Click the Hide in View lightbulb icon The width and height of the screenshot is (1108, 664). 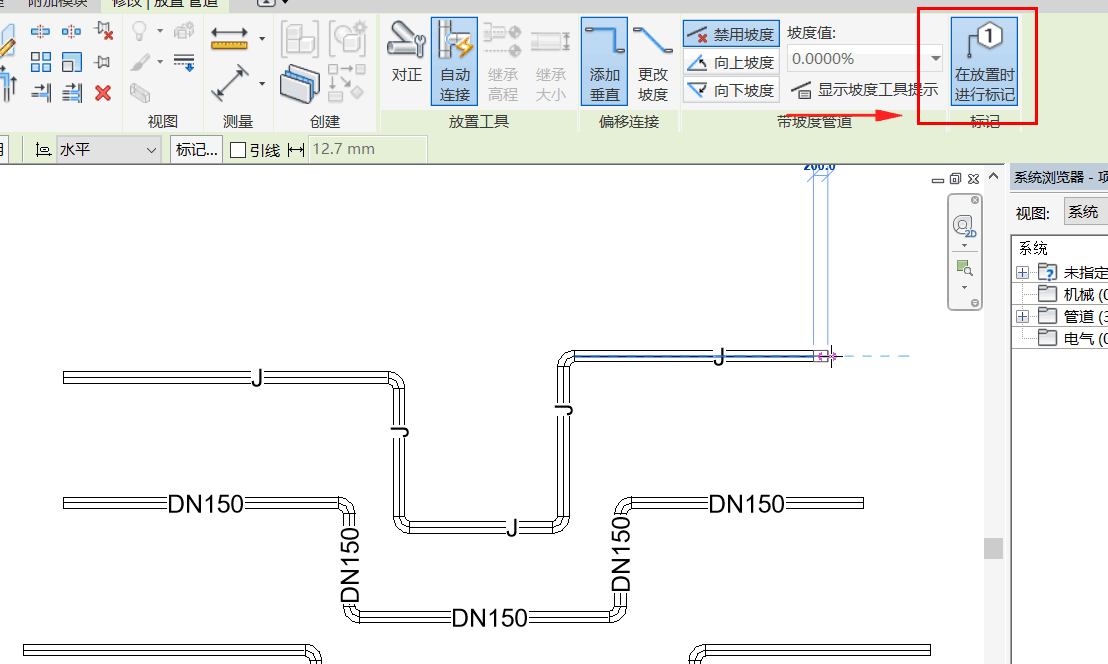click(140, 31)
